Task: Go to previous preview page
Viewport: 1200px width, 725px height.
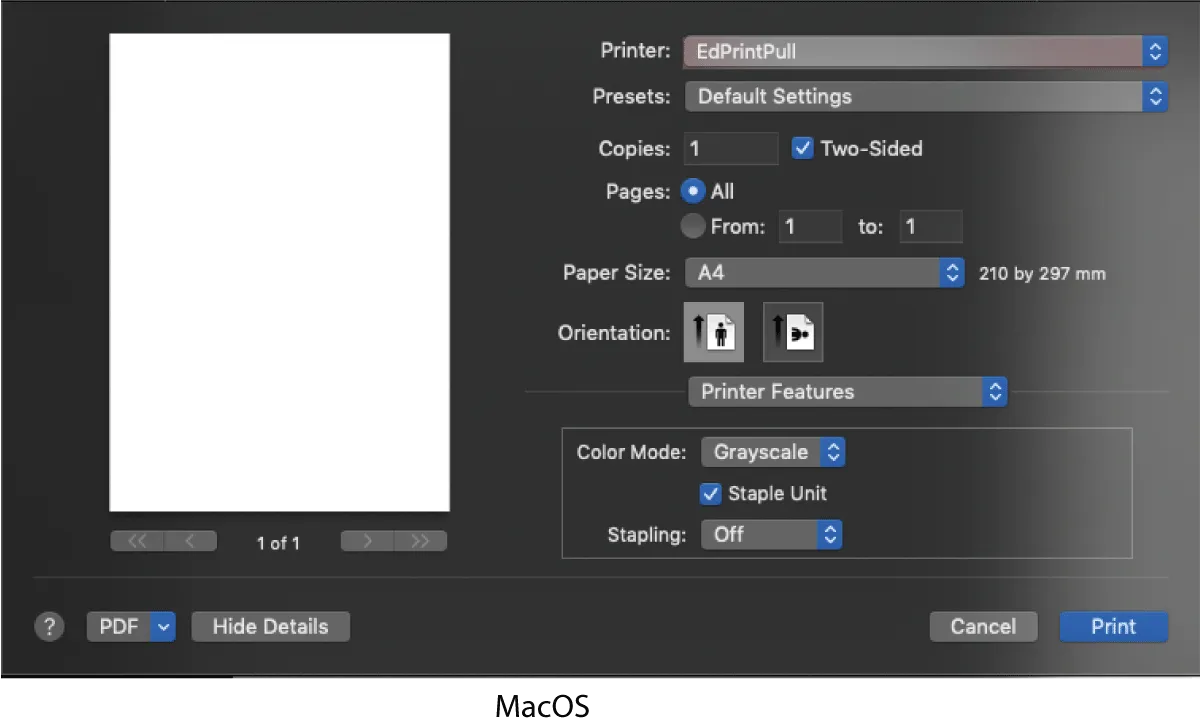Action: (x=190, y=541)
